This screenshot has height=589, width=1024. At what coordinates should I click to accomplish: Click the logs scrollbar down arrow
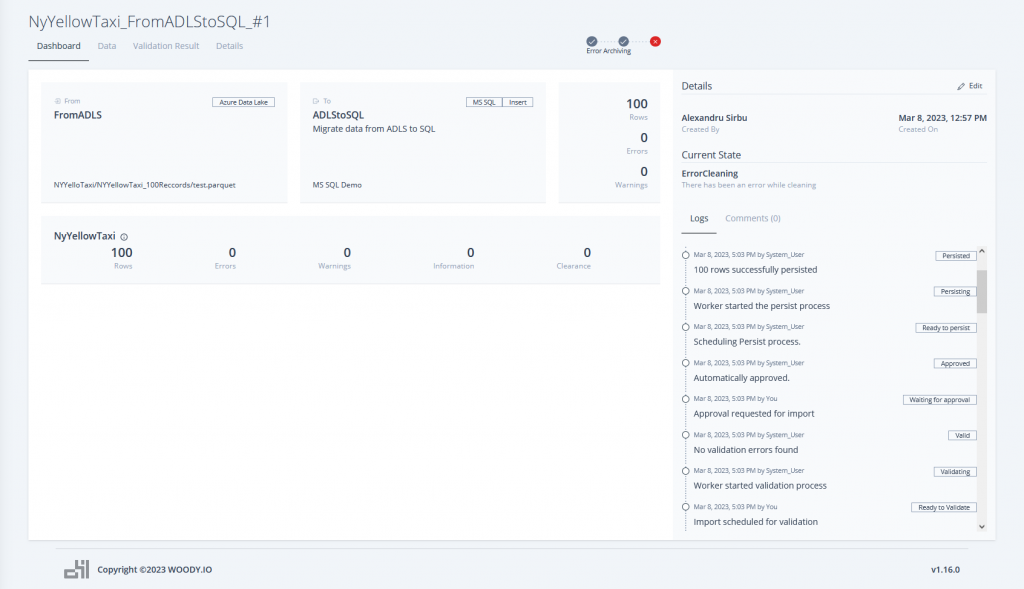[981, 526]
